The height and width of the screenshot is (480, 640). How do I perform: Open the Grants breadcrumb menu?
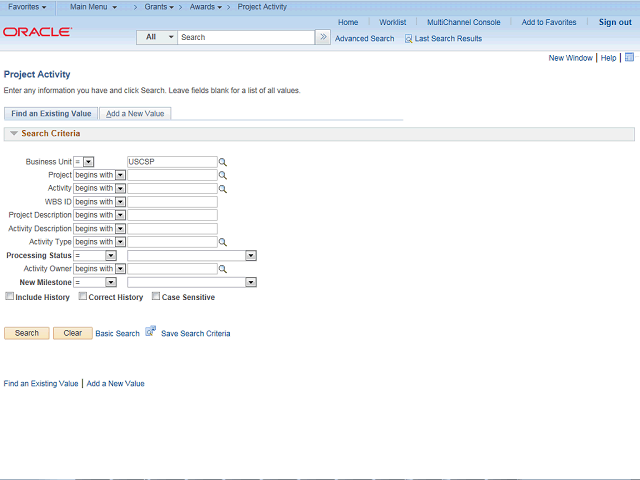click(x=159, y=7)
